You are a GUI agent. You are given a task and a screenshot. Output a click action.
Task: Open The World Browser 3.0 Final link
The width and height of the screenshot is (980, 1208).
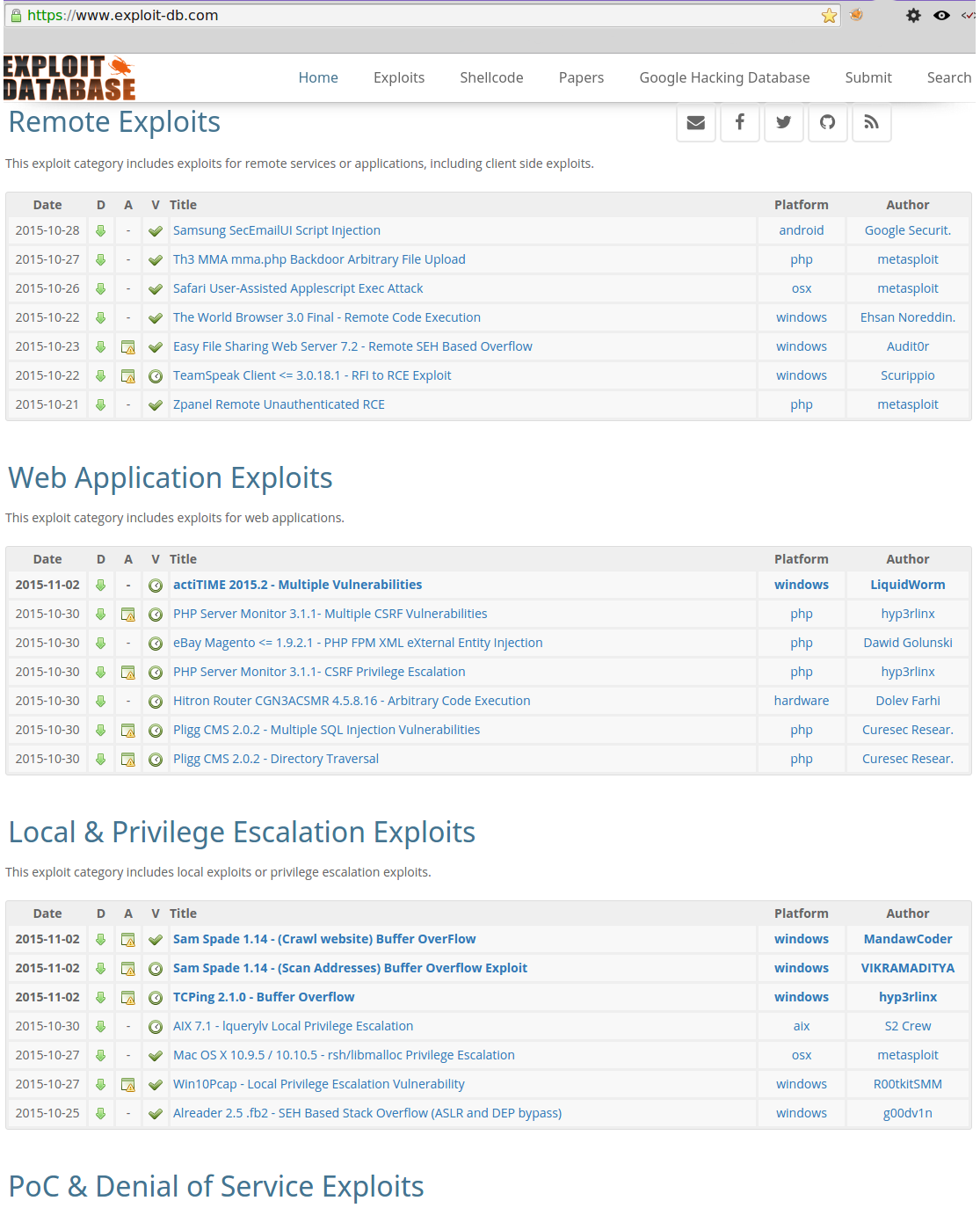pyautogui.click(x=327, y=317)
